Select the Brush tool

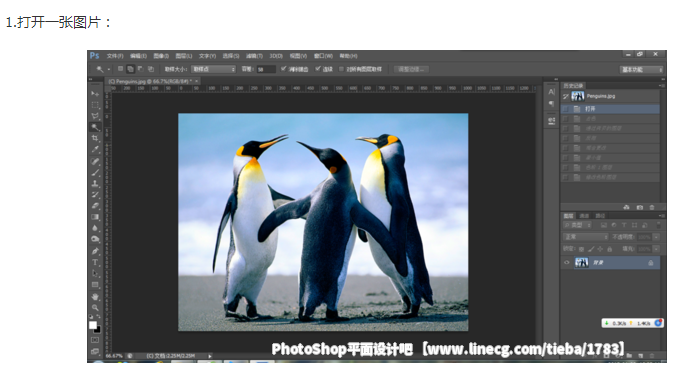tap(95, 173)
